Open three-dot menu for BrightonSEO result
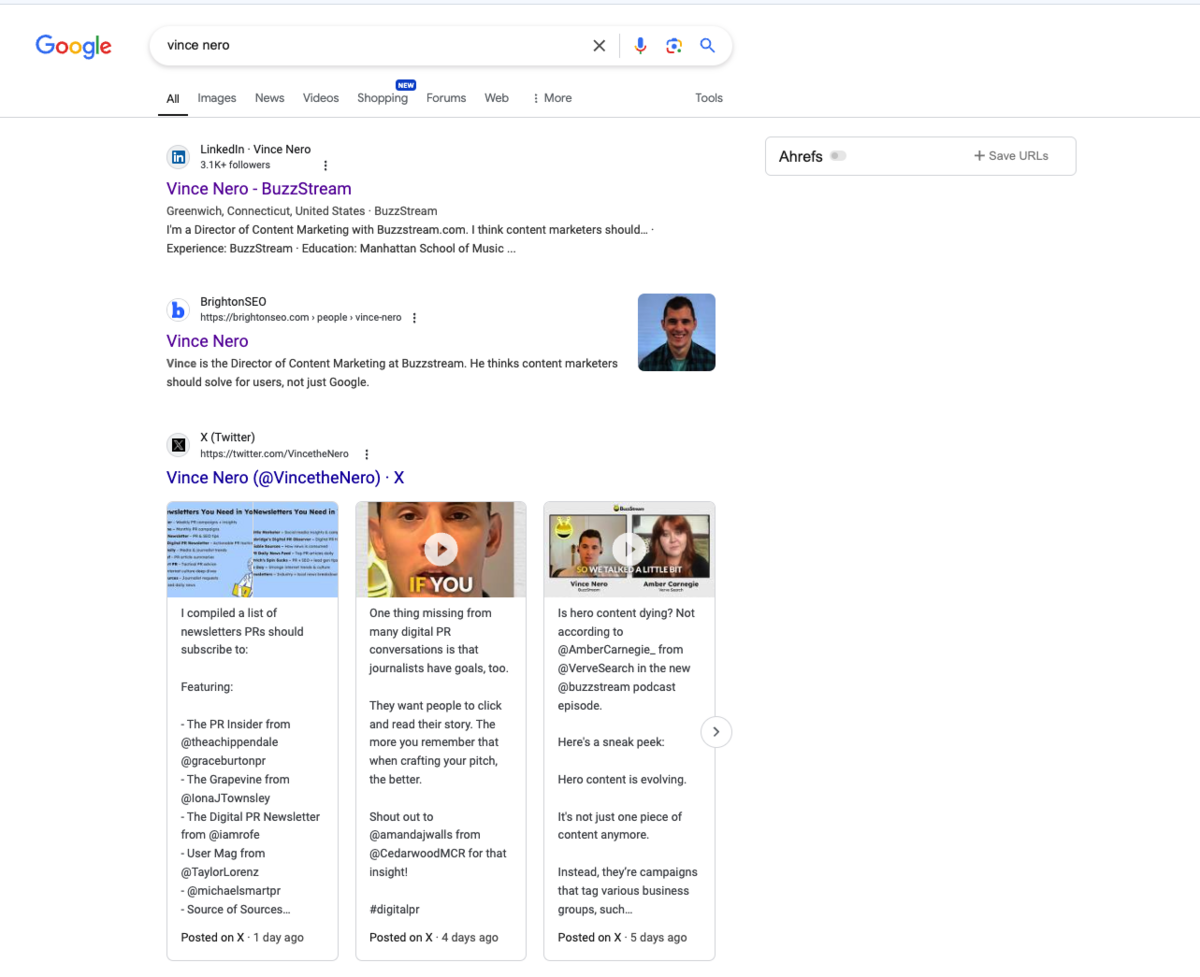 [x=414, y=318]
